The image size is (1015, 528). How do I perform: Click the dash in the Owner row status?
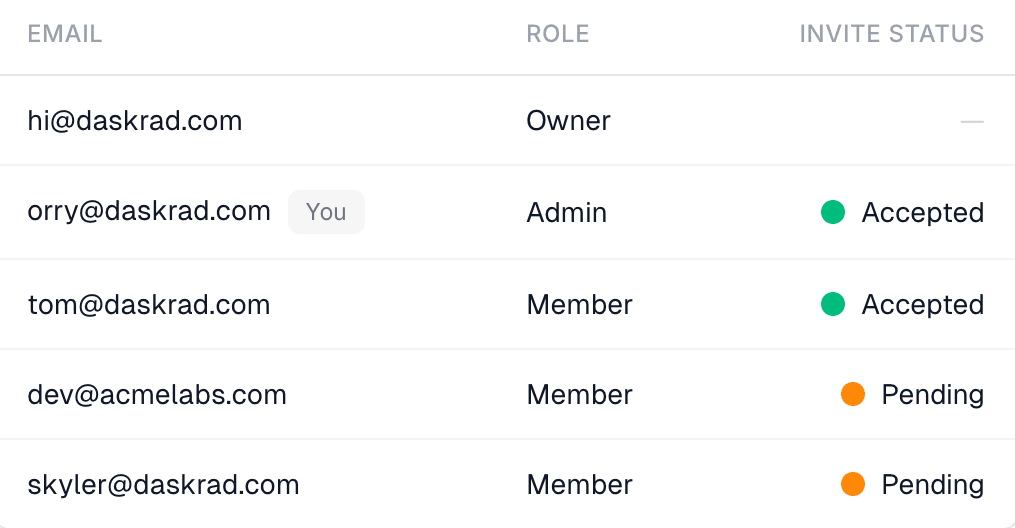(972, 121)
